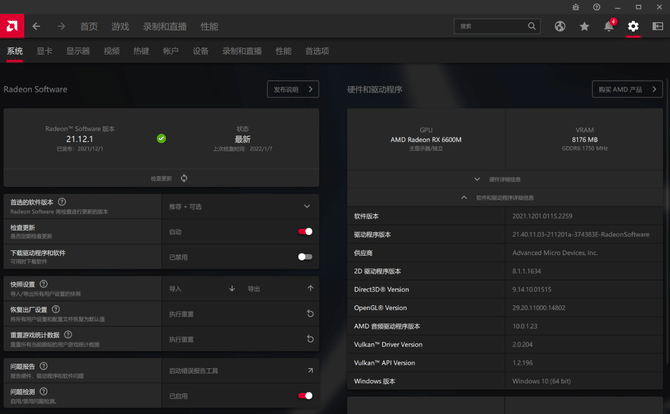Screen dimensions: 670x414
Task: Open the settings gear icon
Action: [633, 26]
